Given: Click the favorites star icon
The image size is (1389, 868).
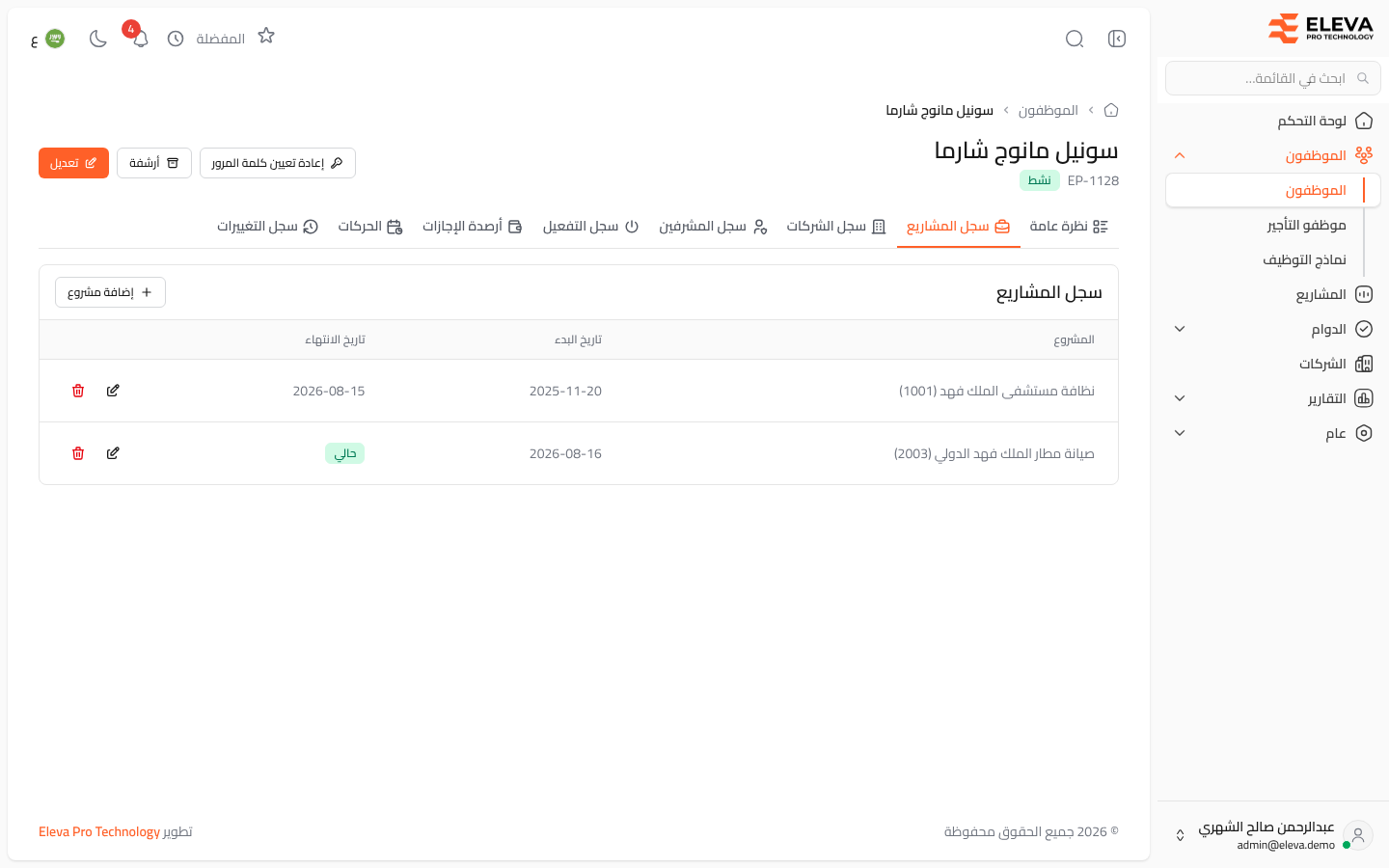Looking at the screenshot, I should click(x=266, y=36).
